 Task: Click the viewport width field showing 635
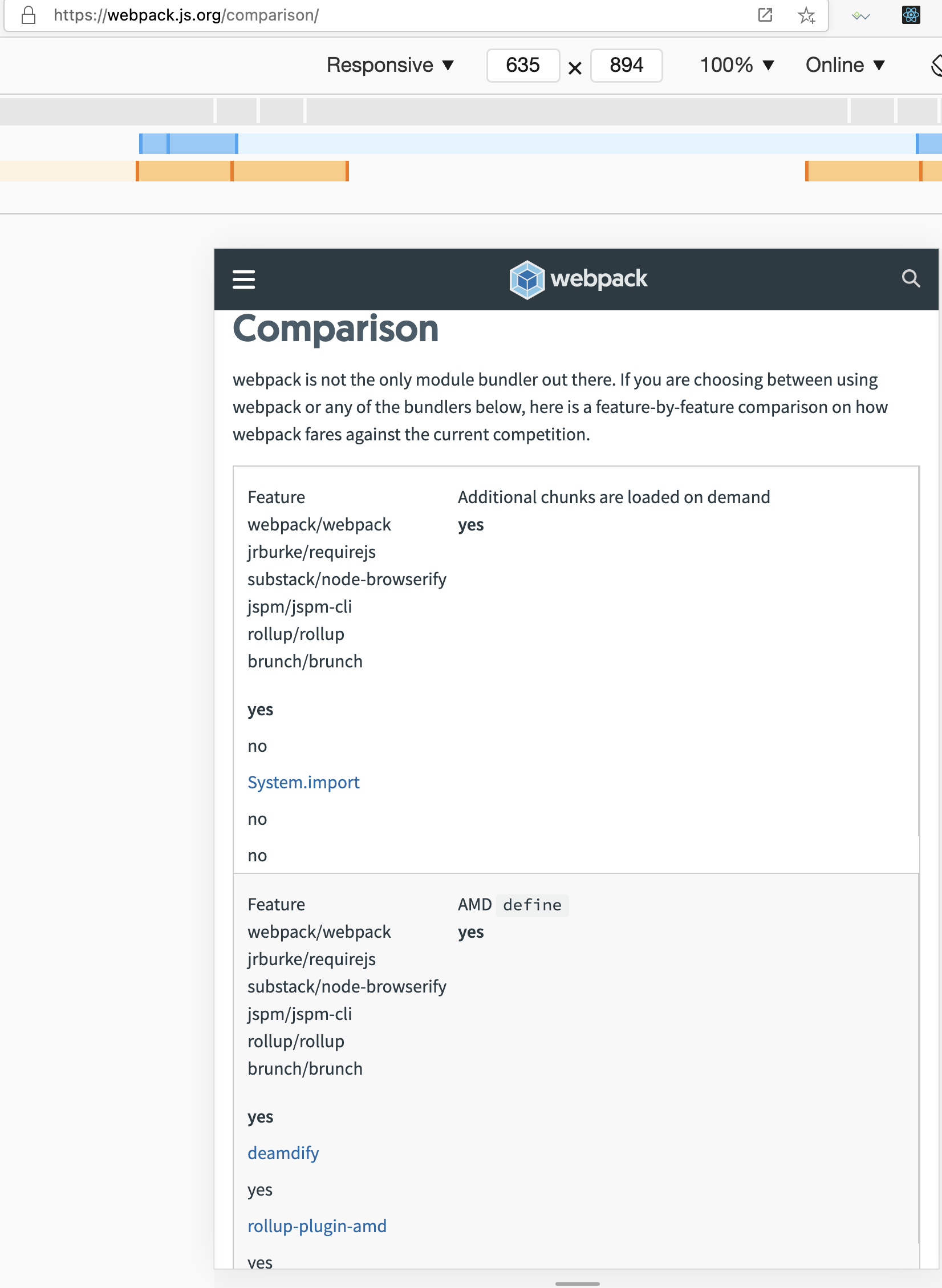pos(522,65)
